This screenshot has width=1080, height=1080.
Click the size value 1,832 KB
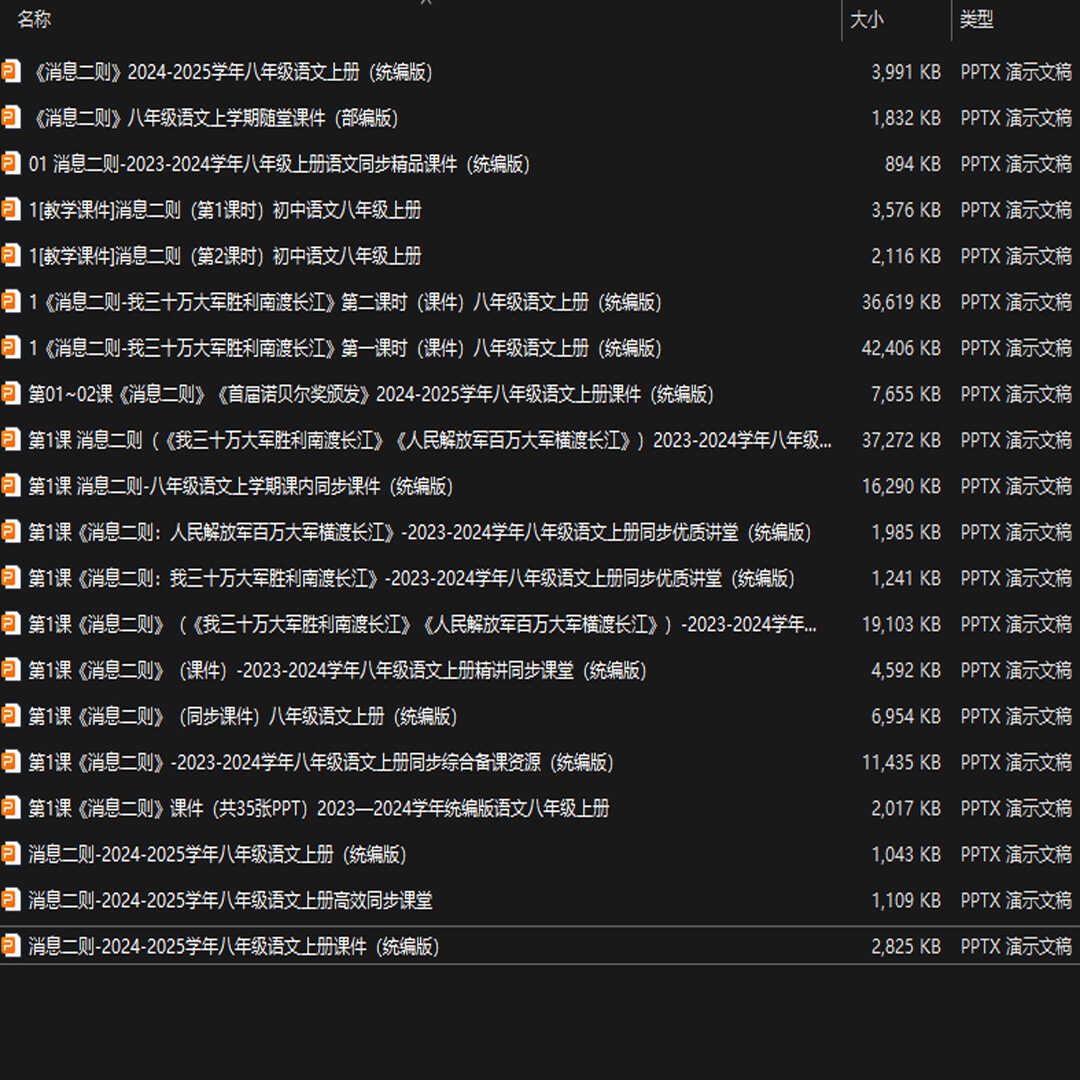click(x=906, y=118)
